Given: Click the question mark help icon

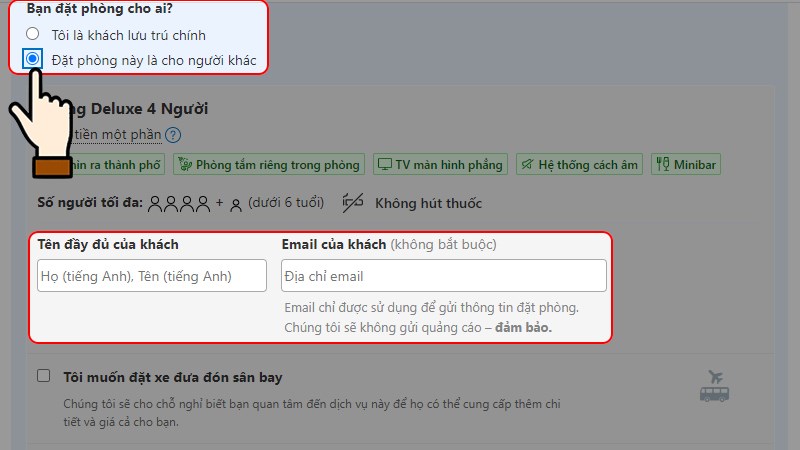Looking at the screenshot, I should click(x=173, y=135).
